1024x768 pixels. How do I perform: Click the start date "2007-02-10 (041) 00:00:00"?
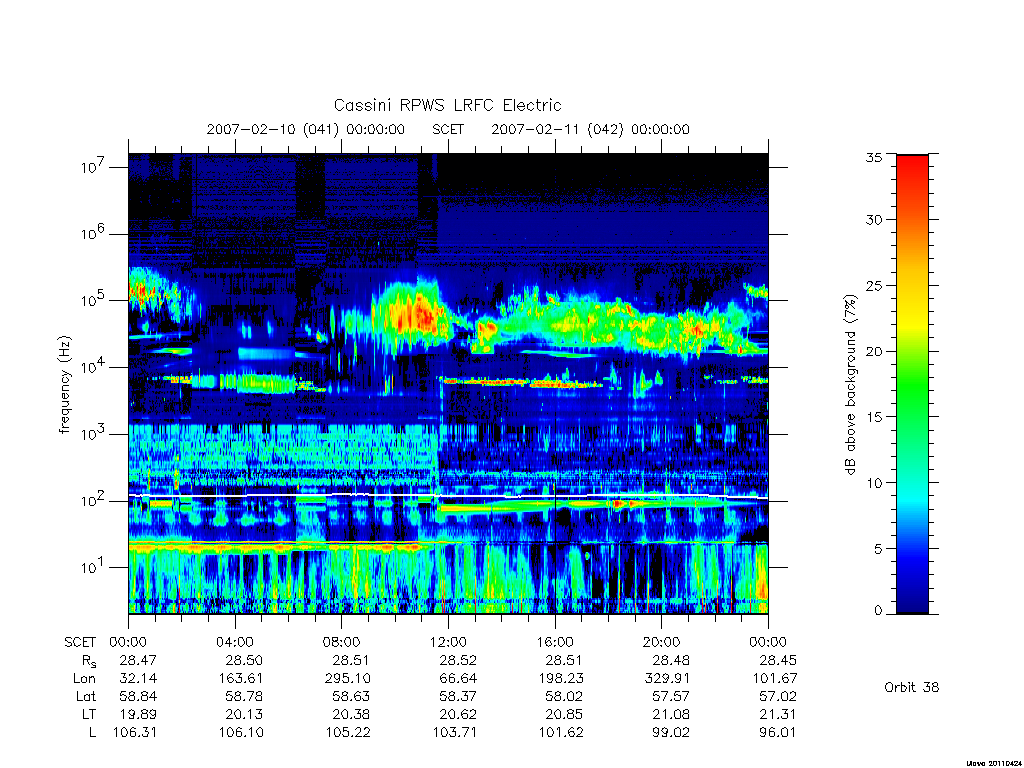306,129
